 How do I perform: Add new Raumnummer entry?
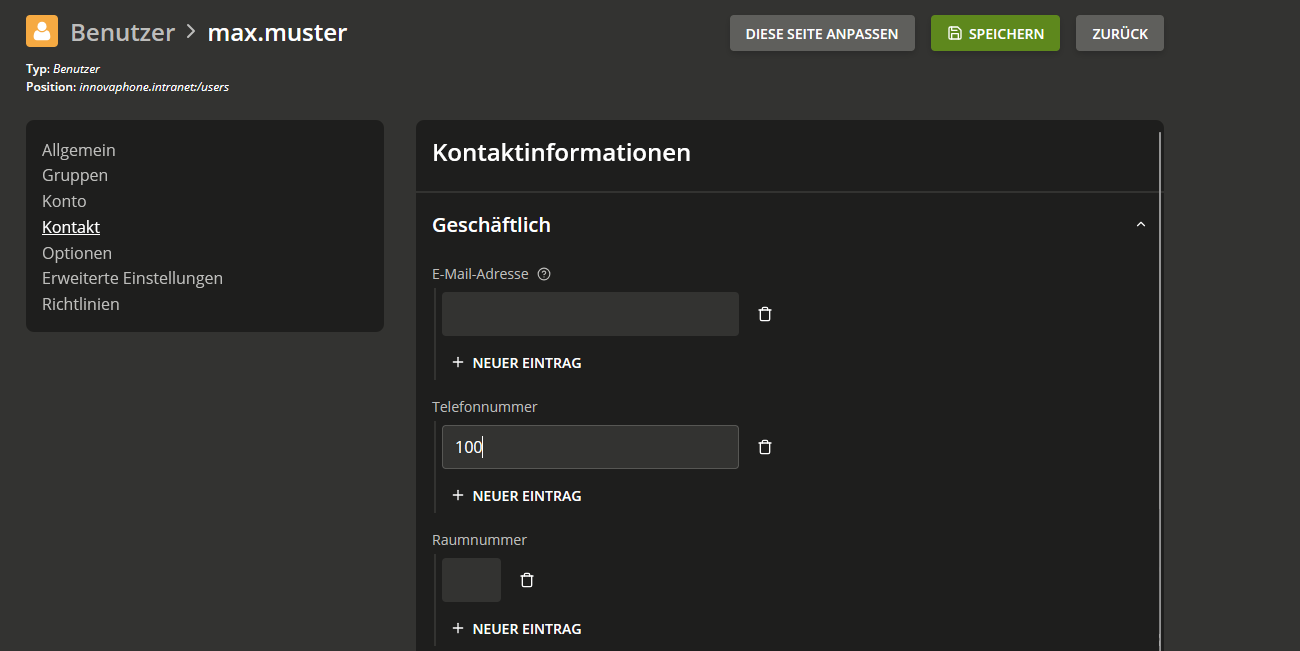point(517,629)
